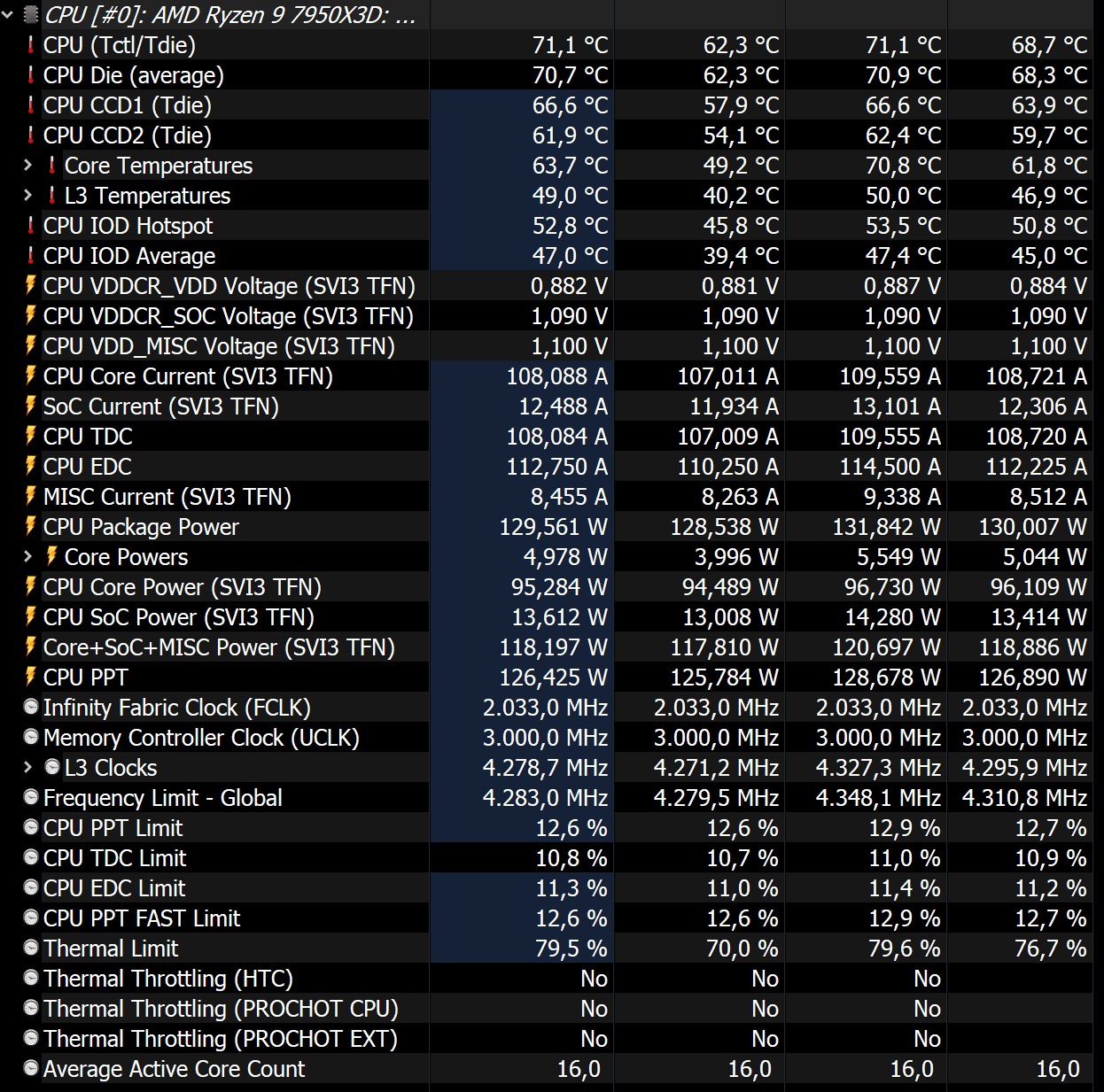Select the CPU (Tctl/Tdie) sensor row label

120,45
